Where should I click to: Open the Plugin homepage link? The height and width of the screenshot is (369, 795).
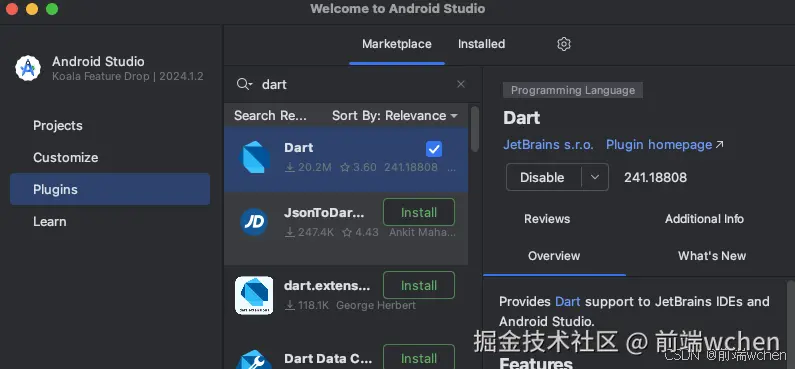point(665,145)
